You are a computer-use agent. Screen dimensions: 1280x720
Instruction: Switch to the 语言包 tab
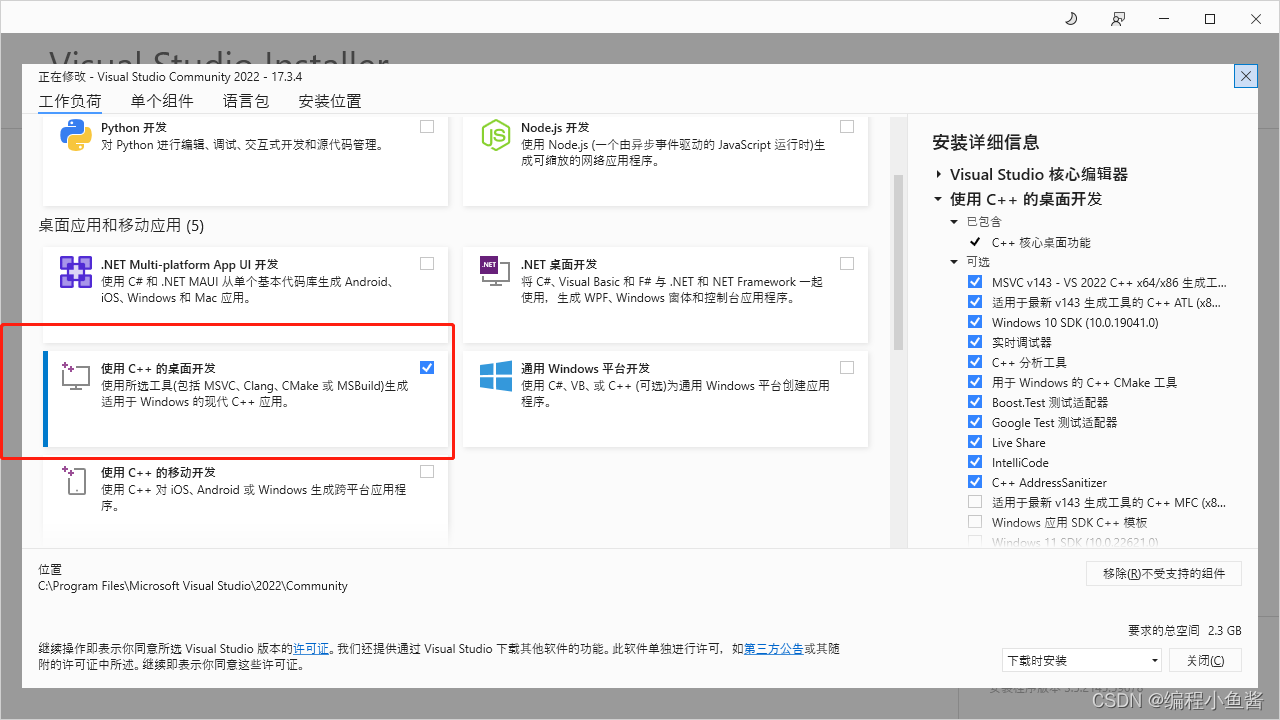246,101
